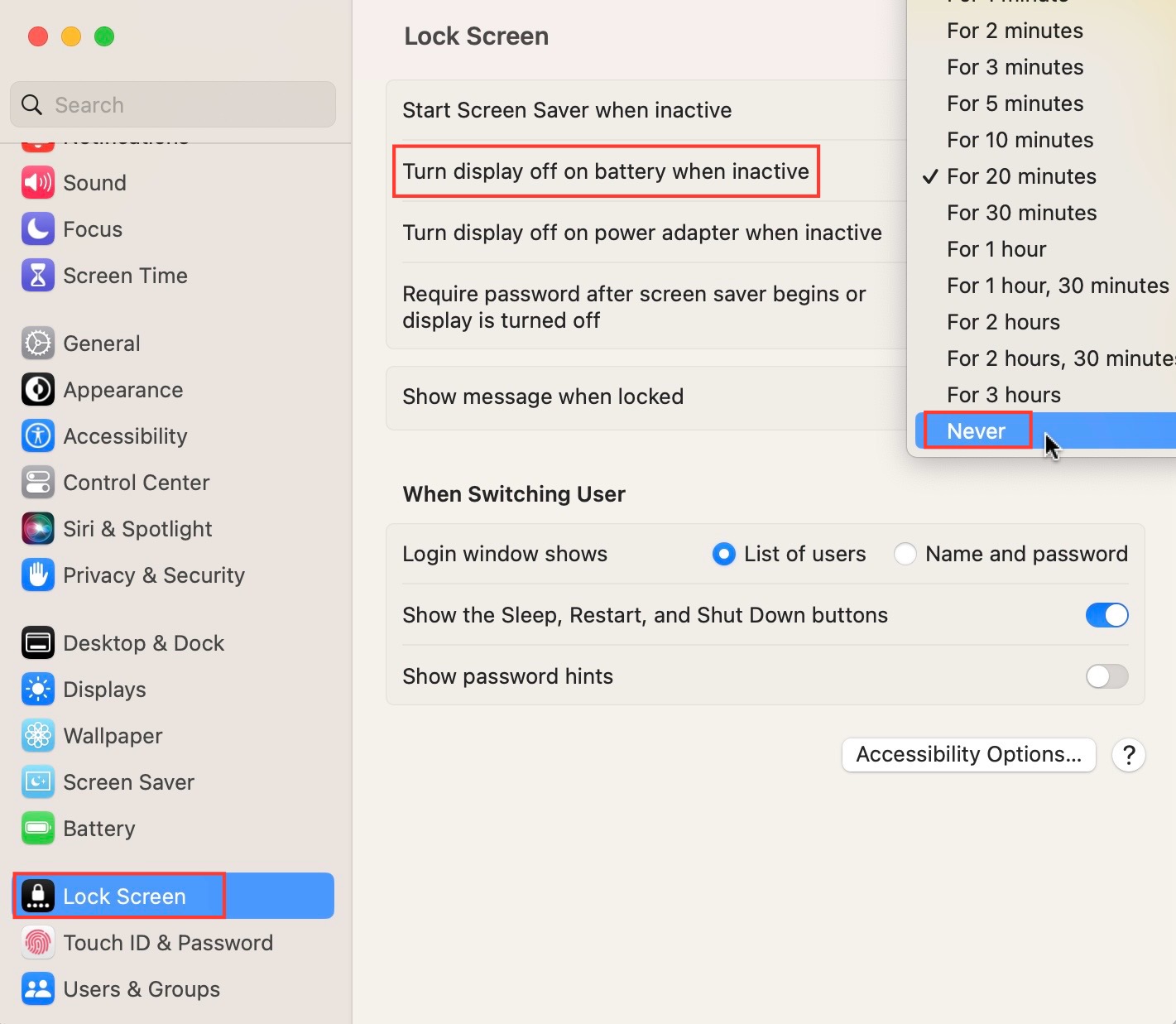
Task: Click the Siri & Spotlight icon
Action: [x=38, y=529]
